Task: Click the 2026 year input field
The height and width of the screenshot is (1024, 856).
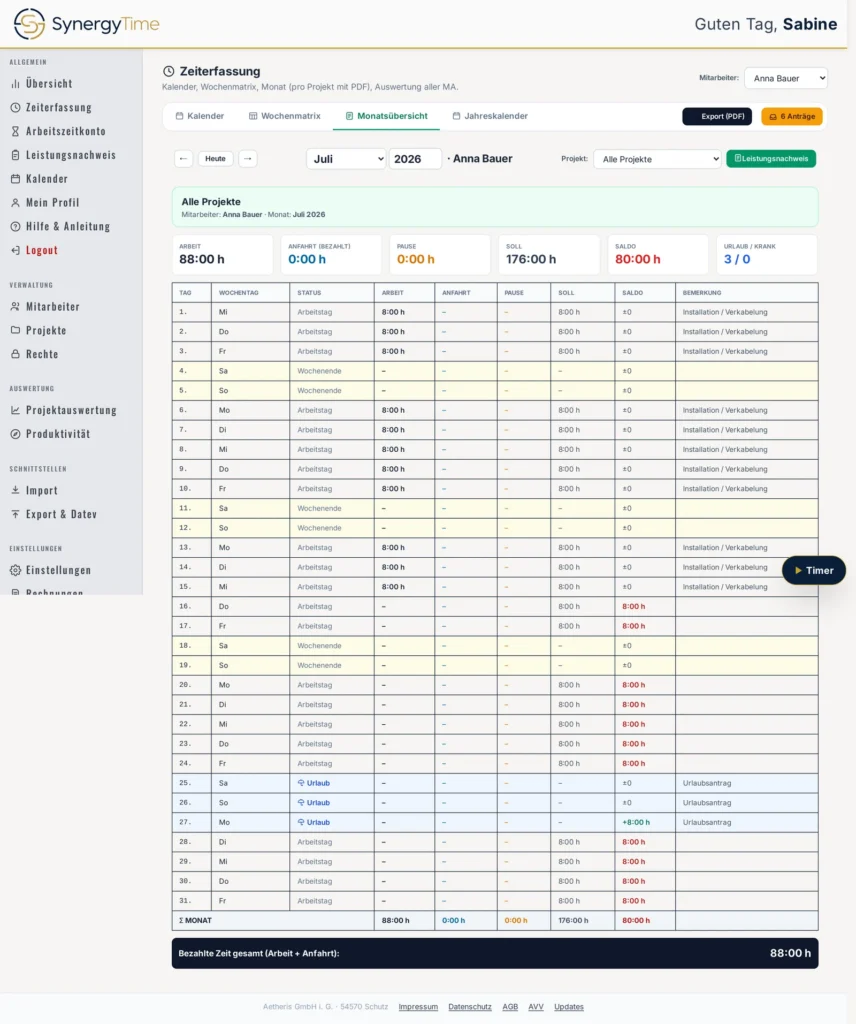Action: tap(415, 159)
